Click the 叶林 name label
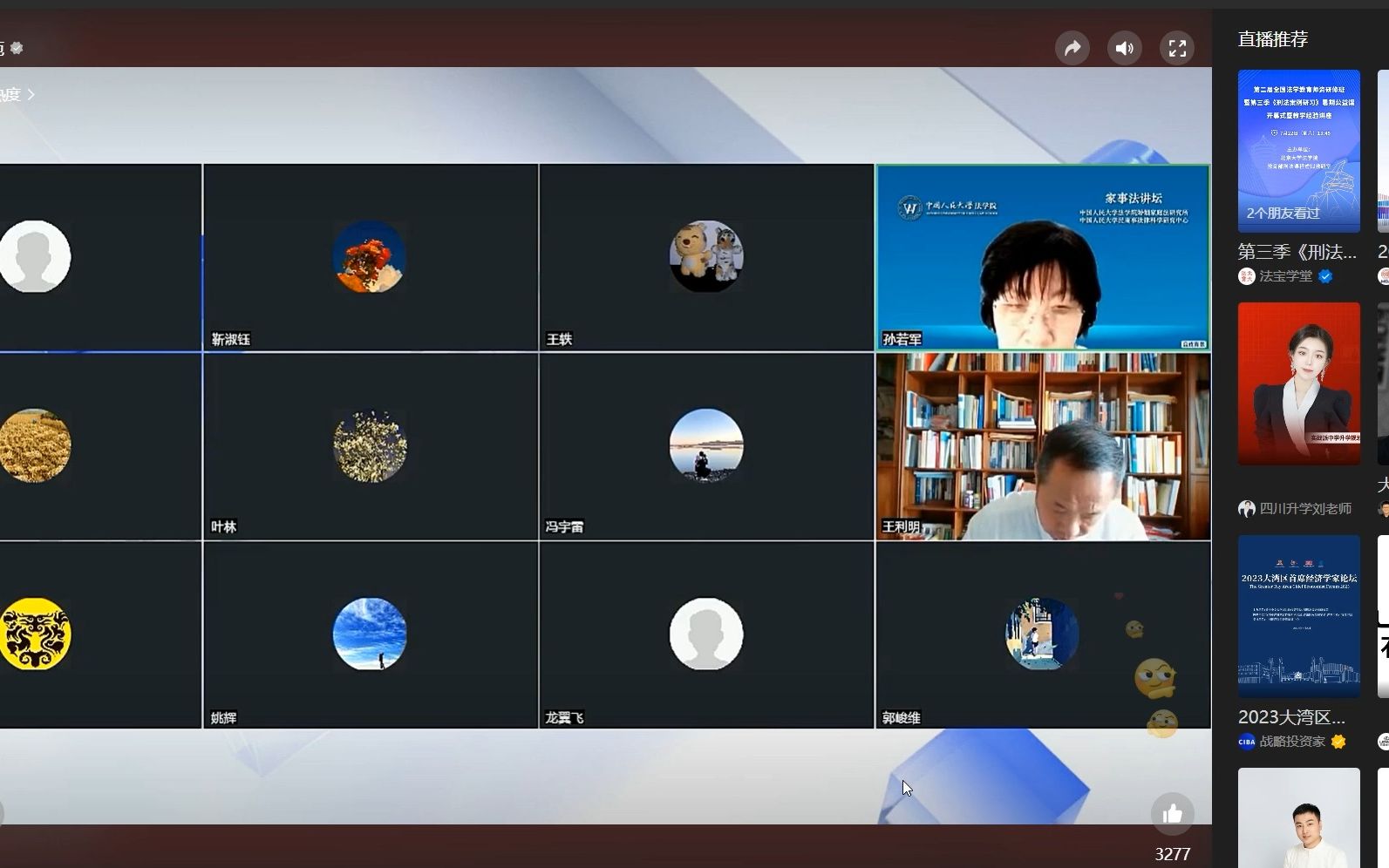Screen dimensions: 1389x868 [223, 526]
